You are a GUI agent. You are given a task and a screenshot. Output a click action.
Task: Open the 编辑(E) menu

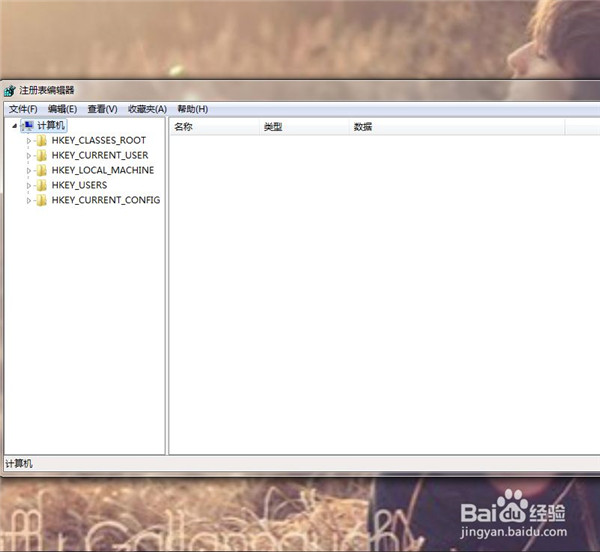click(62, 109)
